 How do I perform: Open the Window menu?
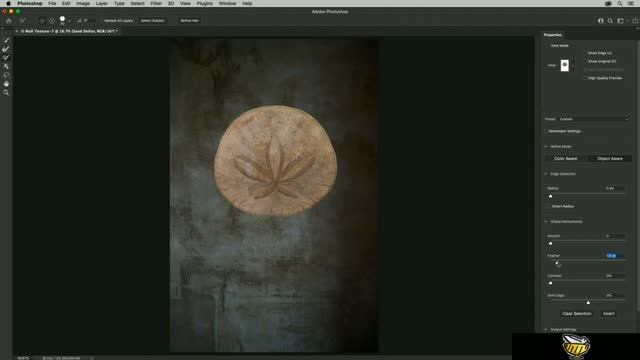point(227,3)
